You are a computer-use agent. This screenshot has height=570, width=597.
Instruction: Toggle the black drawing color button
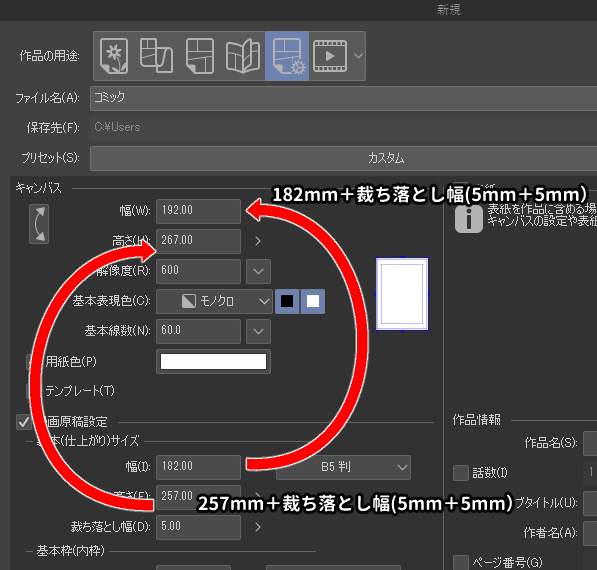point(287,301)
